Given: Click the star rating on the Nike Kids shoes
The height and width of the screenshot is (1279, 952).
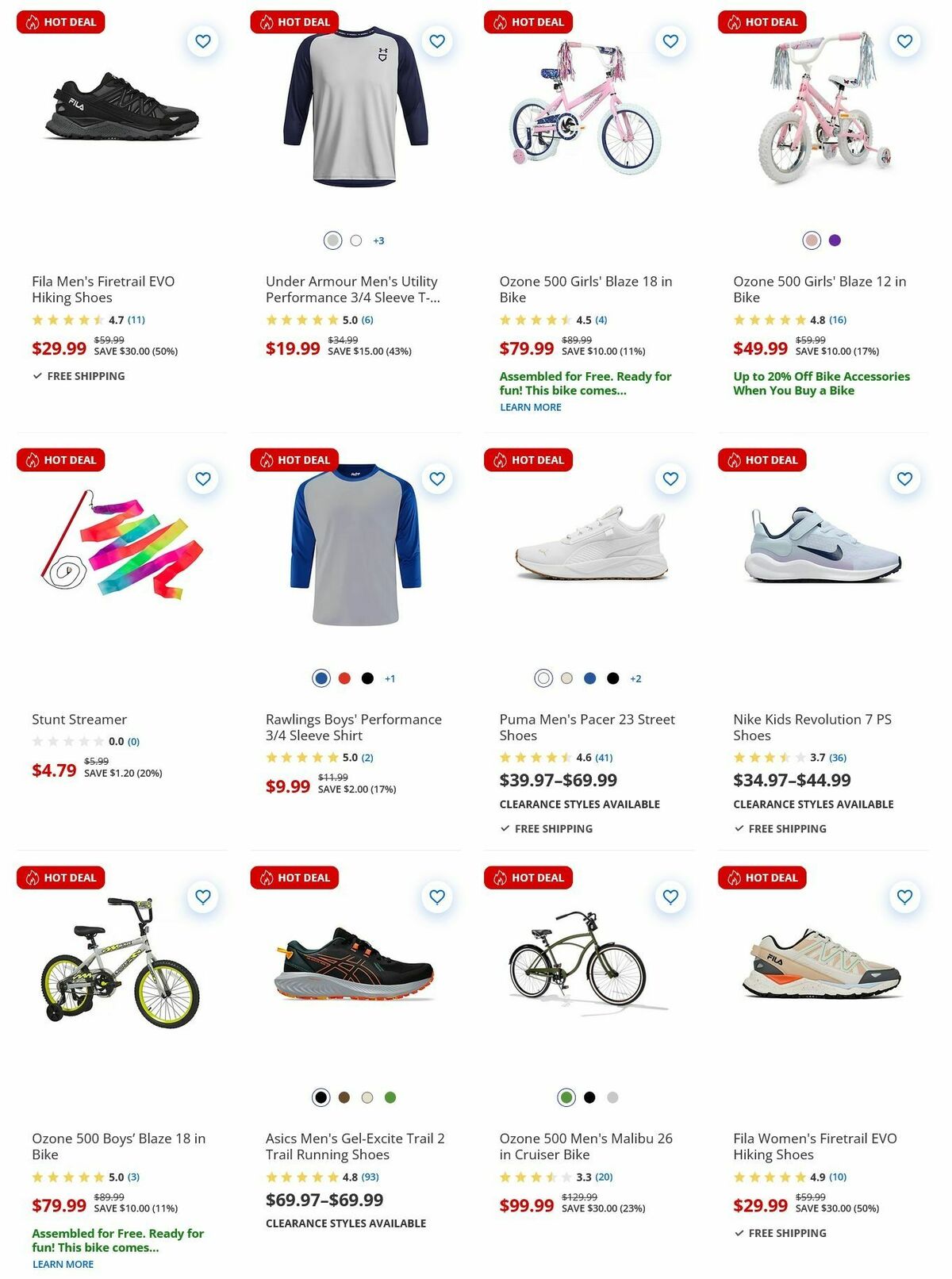Looking at the screenshot, I should point(769,757).
